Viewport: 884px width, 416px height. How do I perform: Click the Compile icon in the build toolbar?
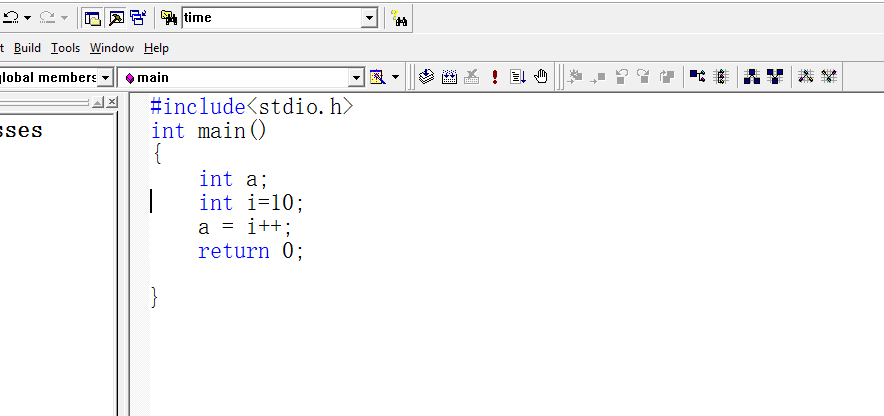(427, 77)
